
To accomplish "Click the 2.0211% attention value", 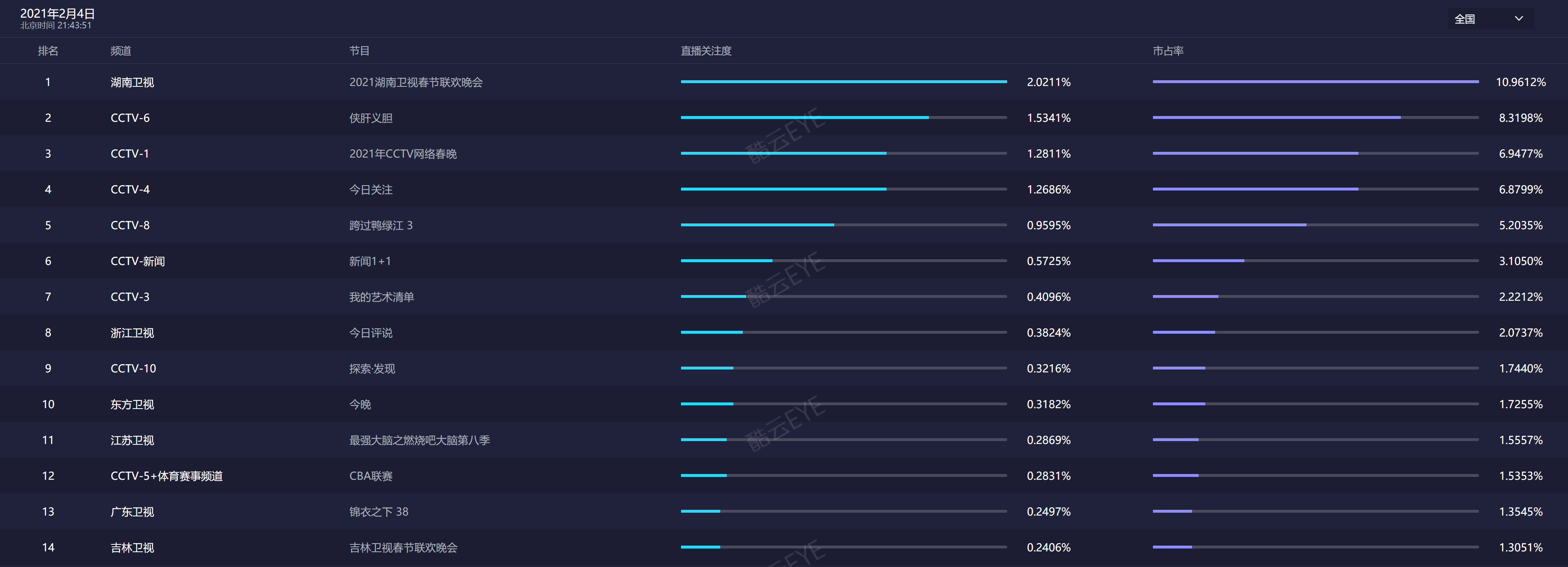I will 1048,82.
